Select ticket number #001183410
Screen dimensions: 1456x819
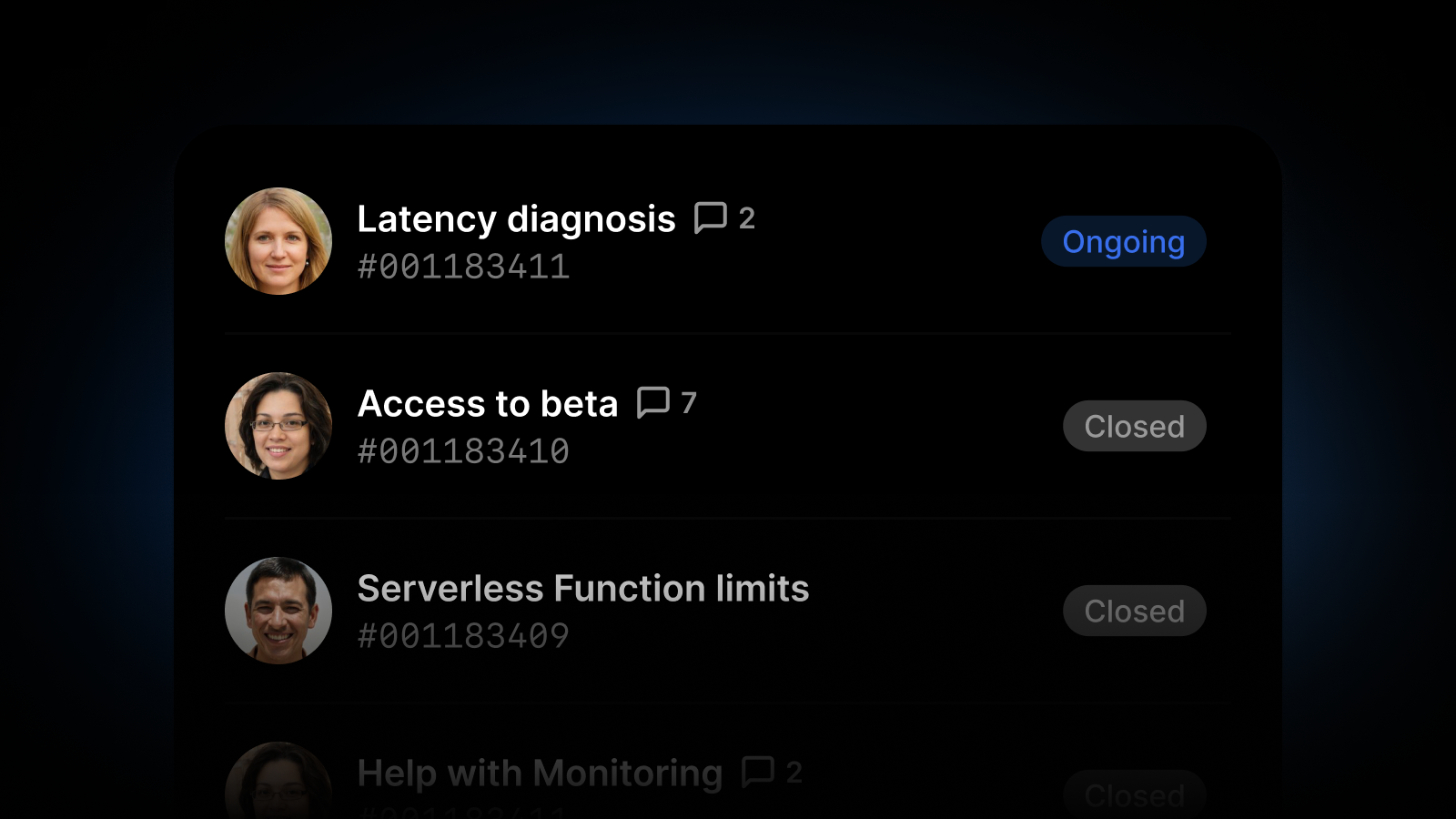463,452
